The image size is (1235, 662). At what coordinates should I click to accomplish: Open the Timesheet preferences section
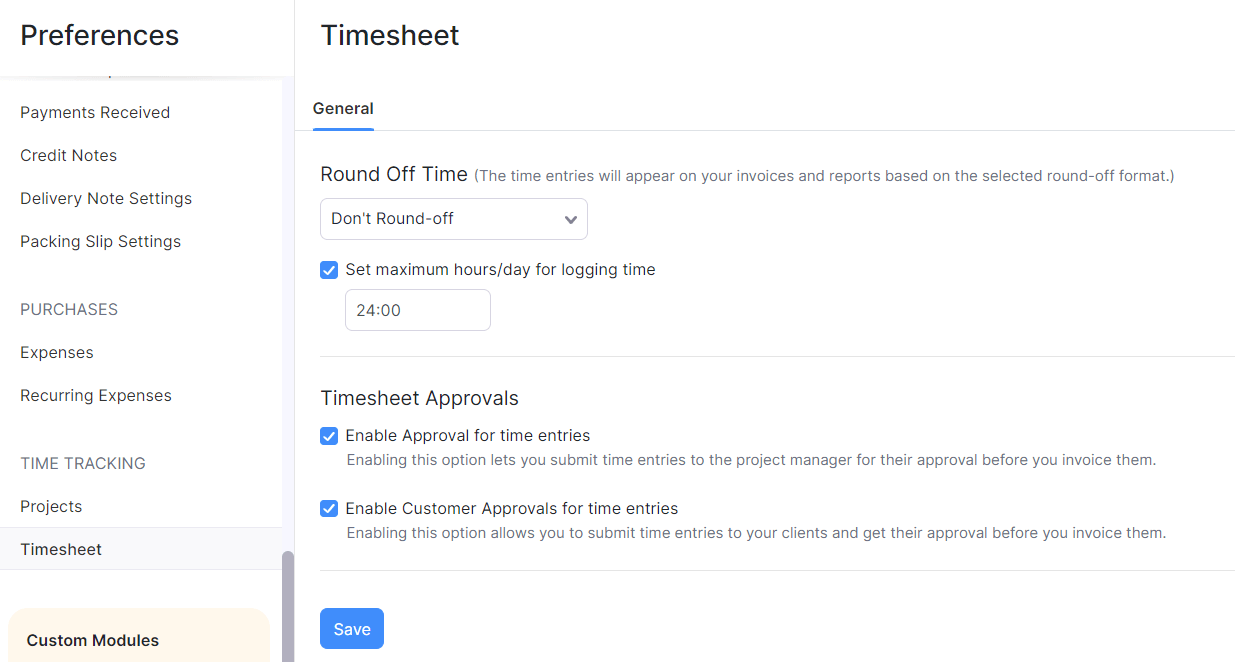coord(61,549)
